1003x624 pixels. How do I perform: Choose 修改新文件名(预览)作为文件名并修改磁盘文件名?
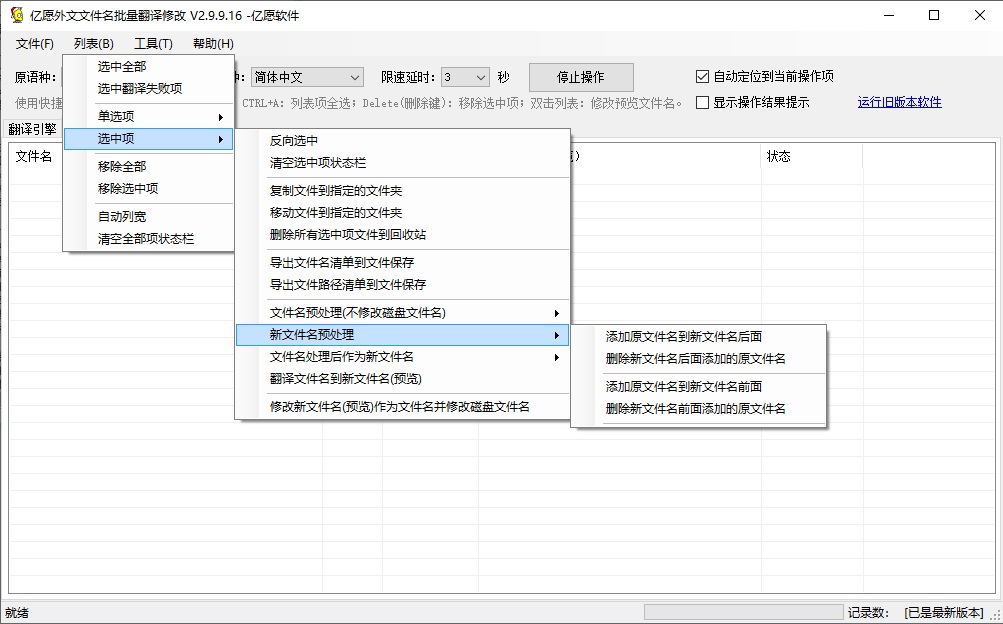click(402, 407)
